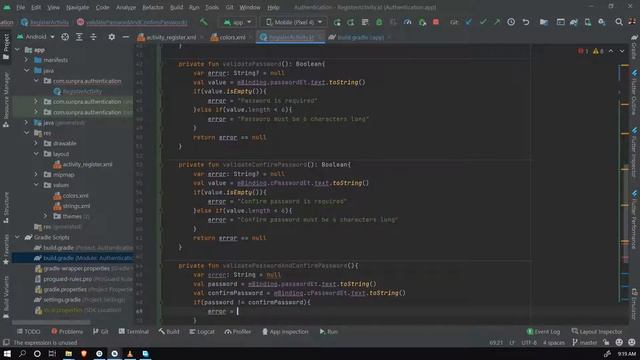Image resolution: width=640 pixels, height=360 pixels.
Task: Open the TODO tool window
Action: tap(28, 331)
